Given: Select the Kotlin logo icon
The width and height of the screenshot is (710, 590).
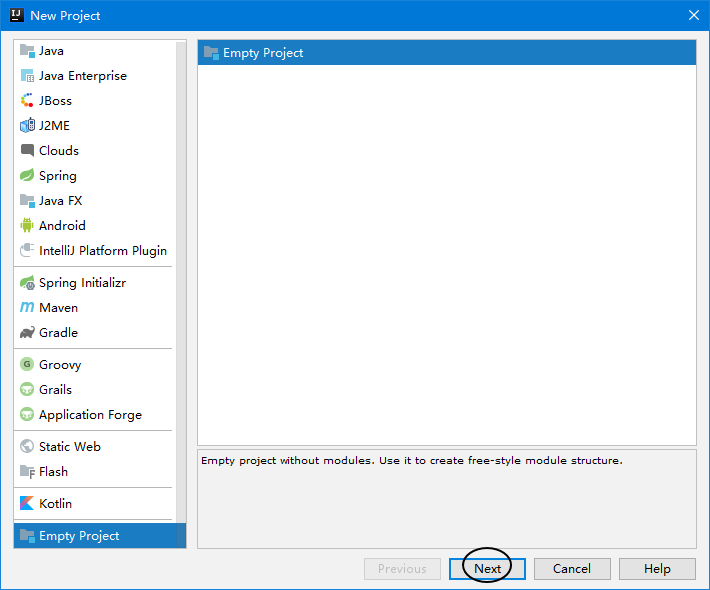Looking at the screenshot, I should [27, 504].
